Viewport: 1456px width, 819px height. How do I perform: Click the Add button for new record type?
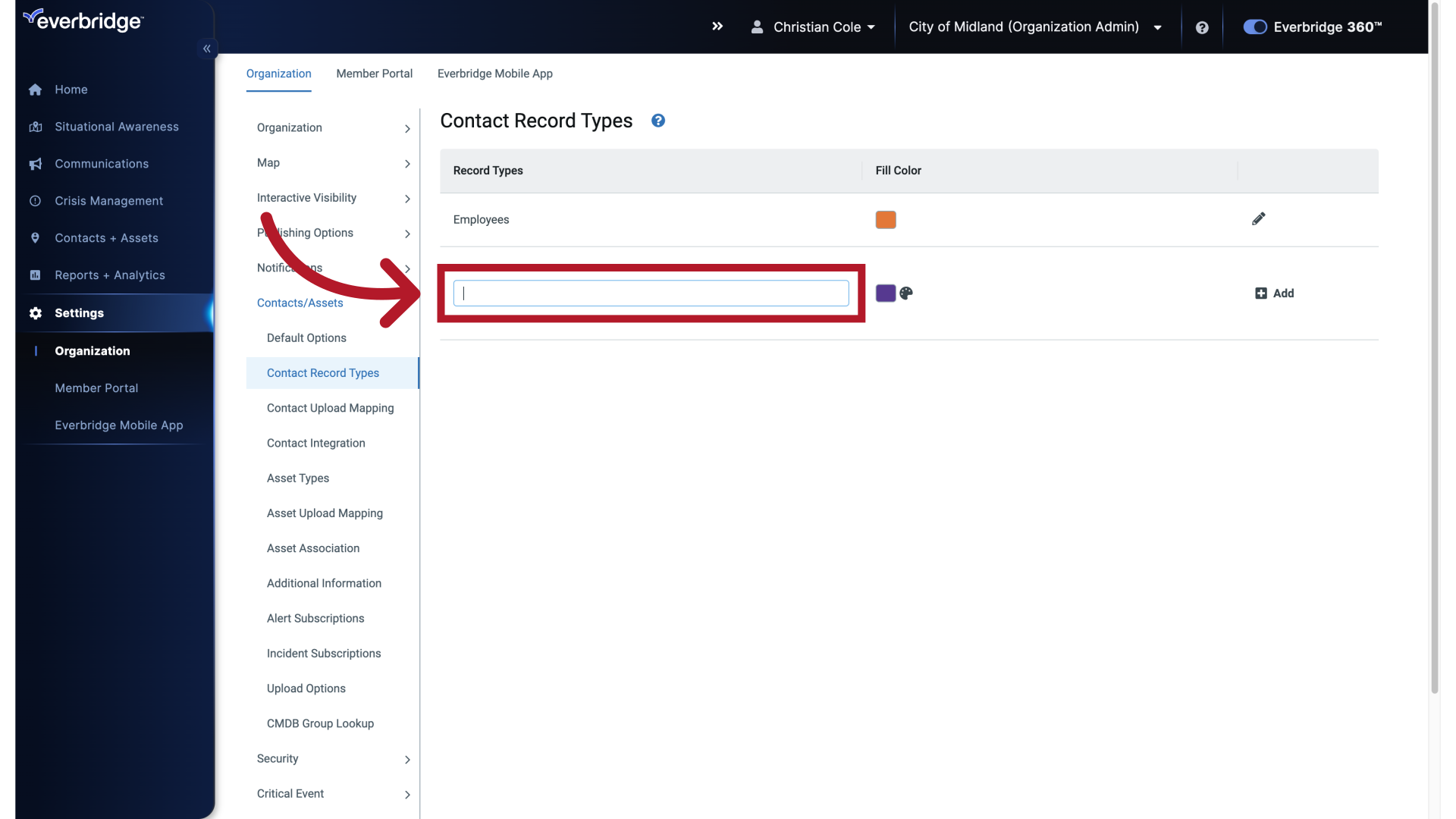[1275, 293]
